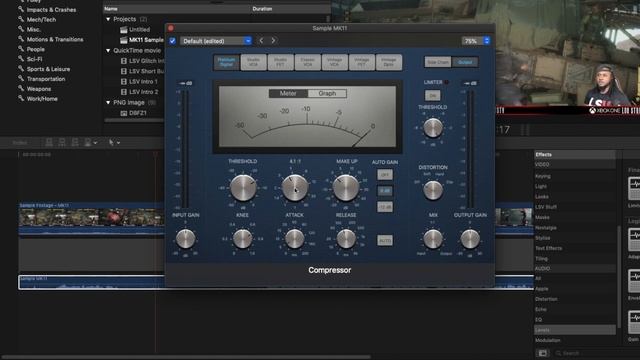Screen dimensions: 640x360
Task: Set Auto Gain to 0 dB
Action: (x=384, y=191)
